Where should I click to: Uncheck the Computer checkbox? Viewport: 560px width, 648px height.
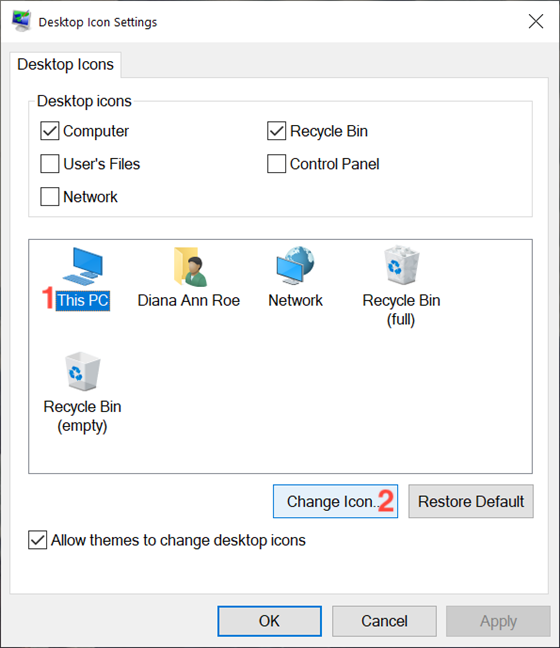50,131
